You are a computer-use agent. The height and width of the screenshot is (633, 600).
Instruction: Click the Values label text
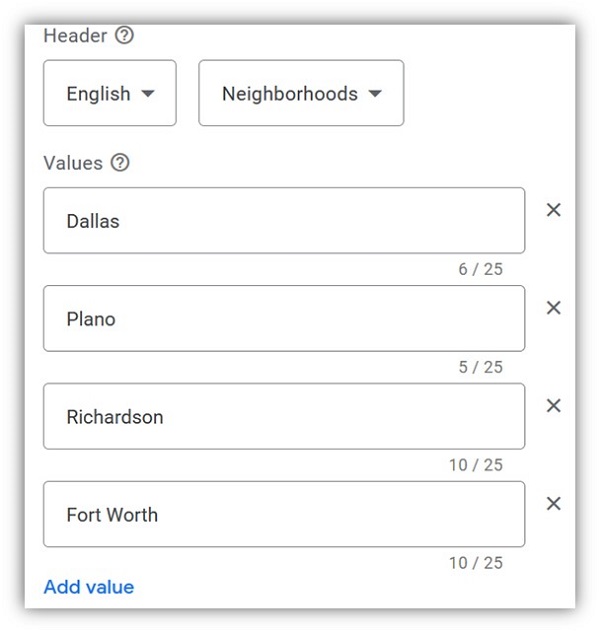coord(73,163)
